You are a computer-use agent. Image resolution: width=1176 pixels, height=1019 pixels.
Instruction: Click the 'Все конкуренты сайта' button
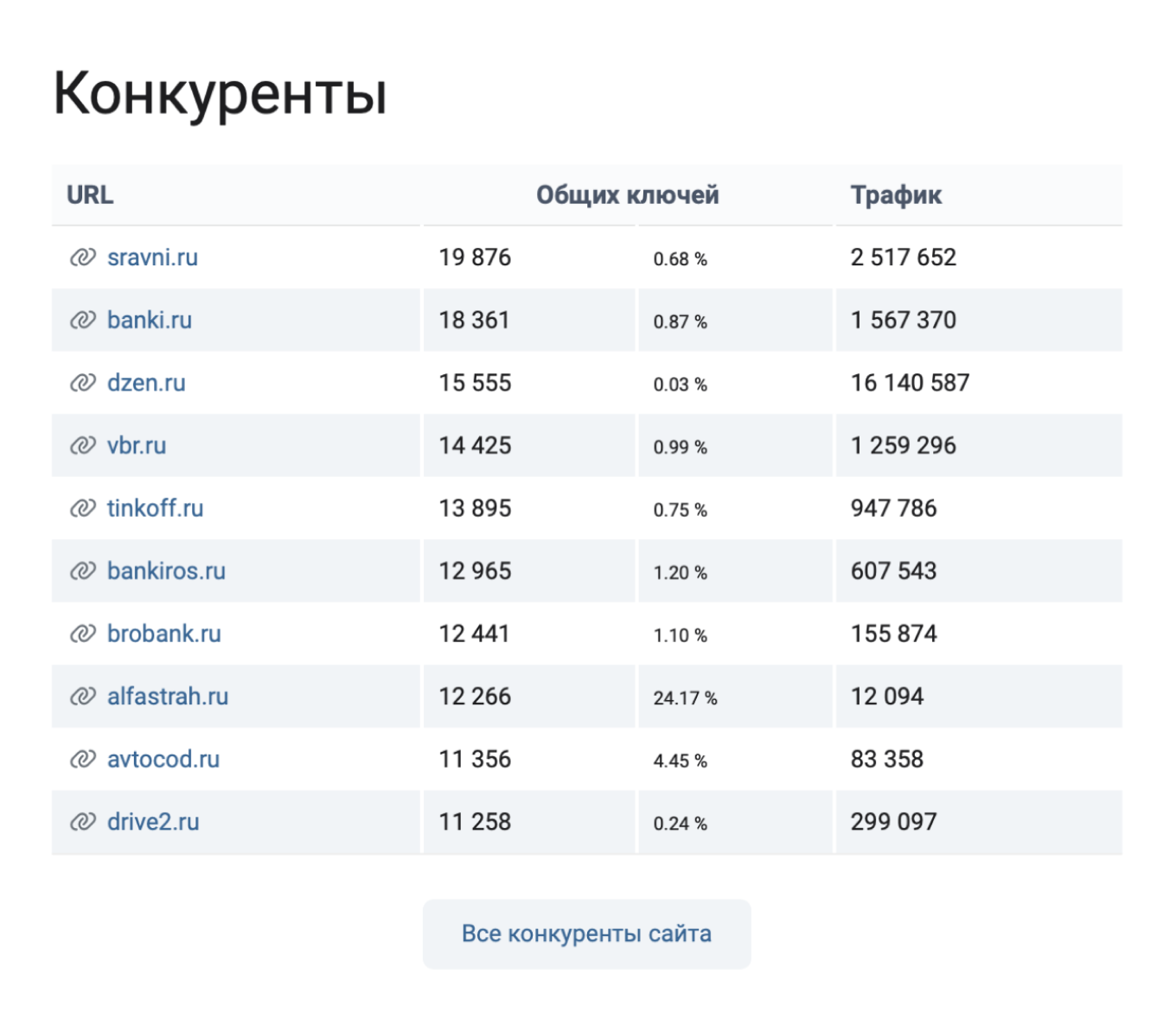[587, 933]
